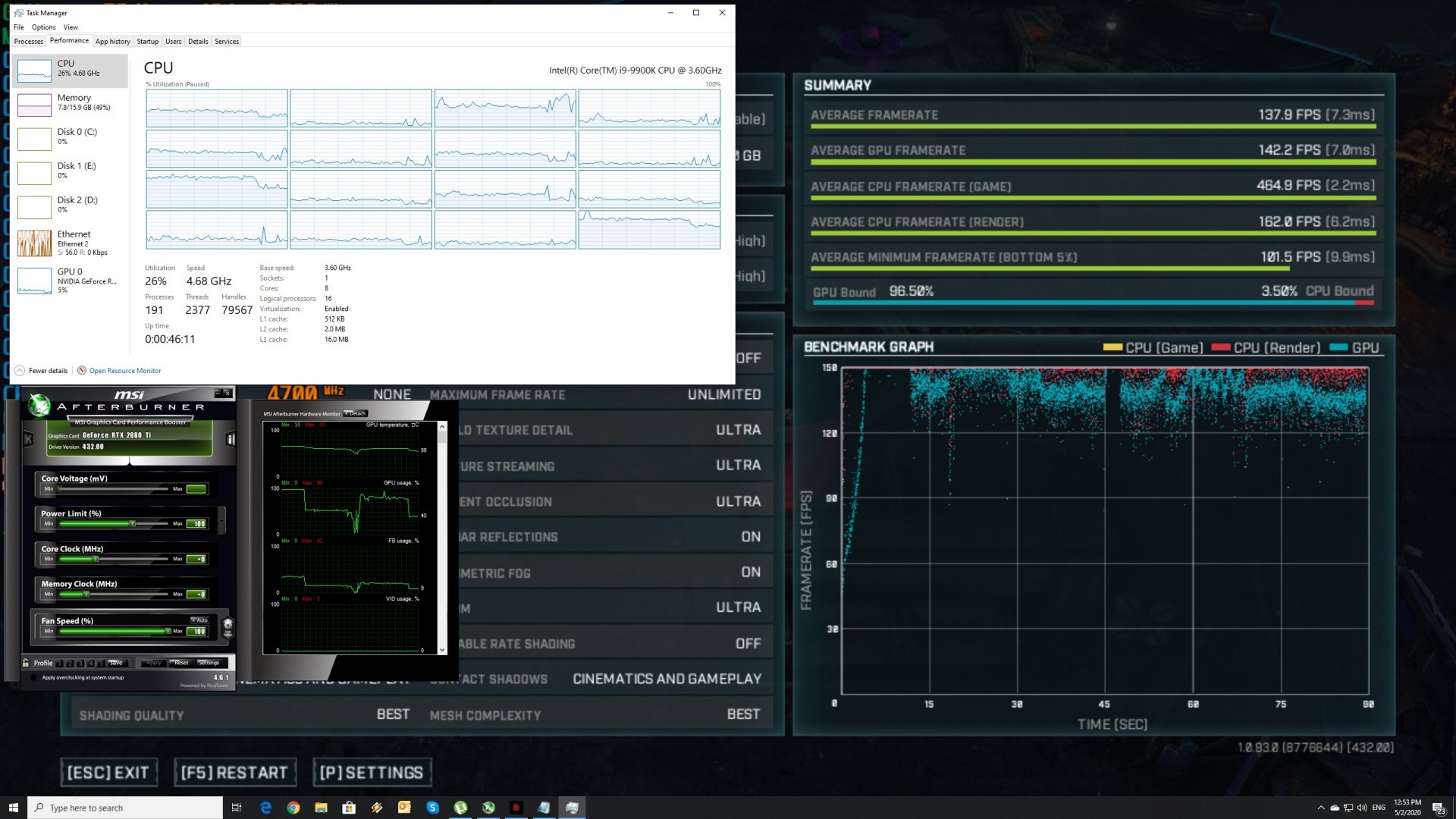This screenshot has height=819, width=1456.
Task: Detach the Afterburner hardware monitor
Action: click(x=356, y=413)
